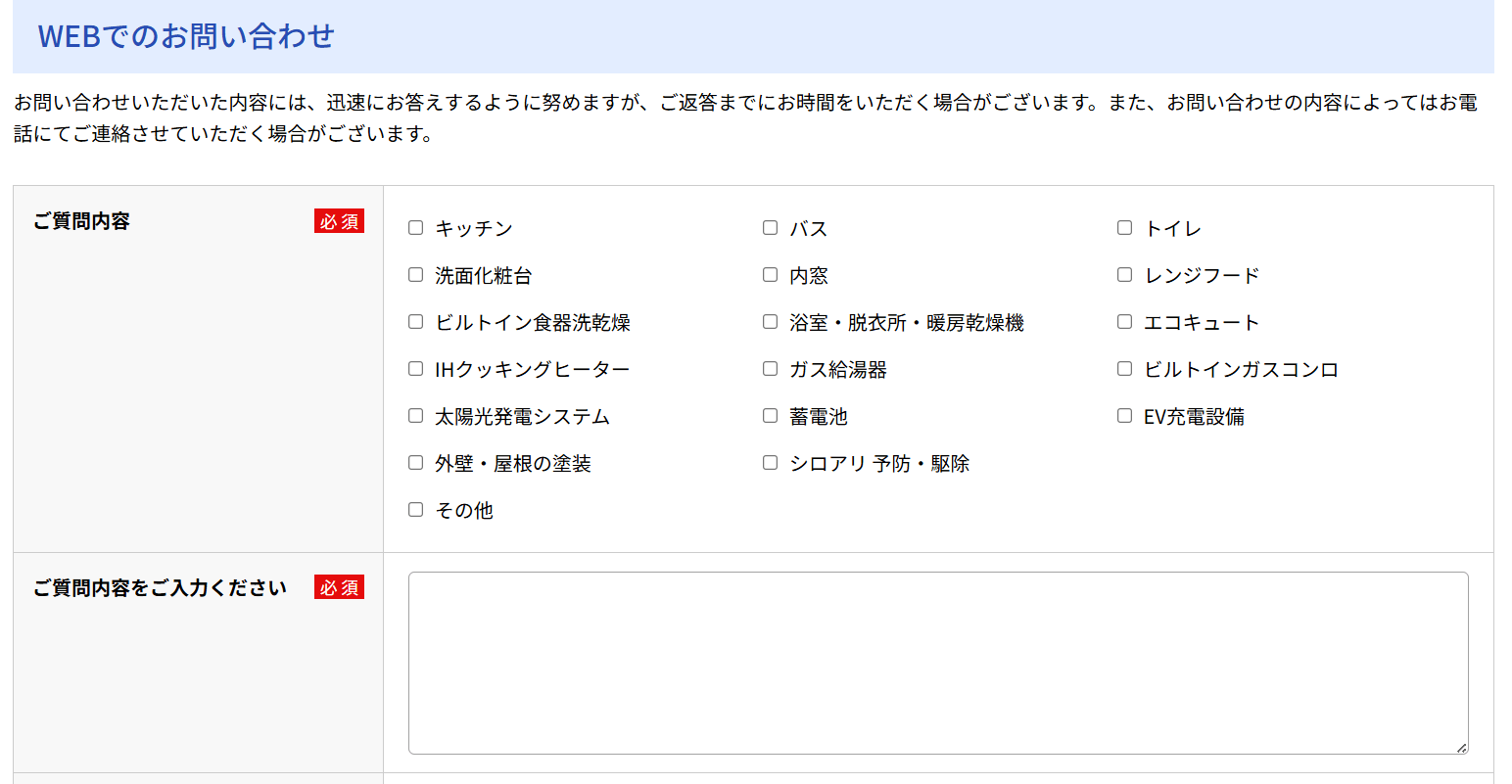
Task: Check 外壁・屋根の塗装 checkbox
Action: coord(416,463)
